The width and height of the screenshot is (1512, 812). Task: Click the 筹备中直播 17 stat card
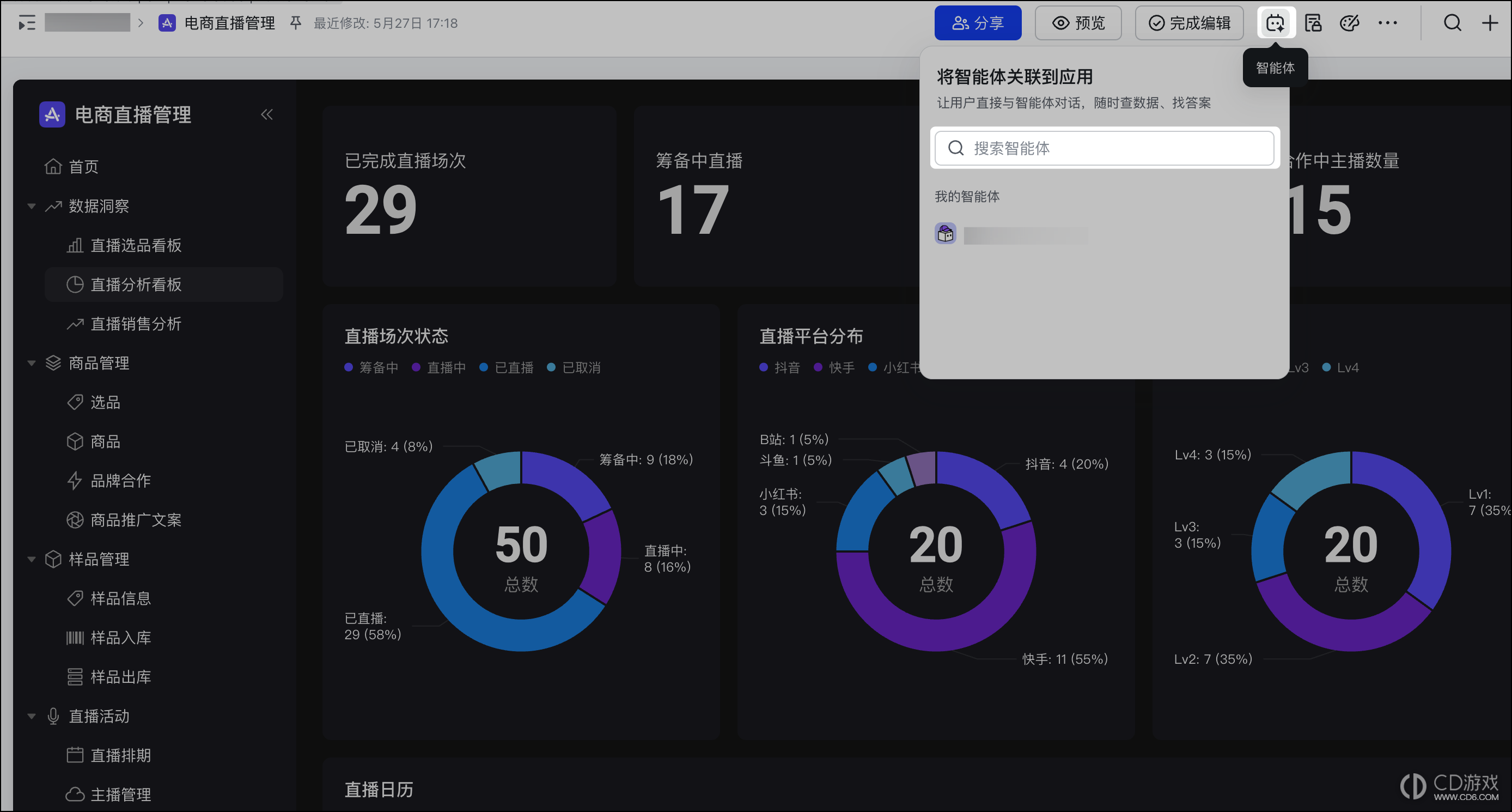tap(778, 196)
